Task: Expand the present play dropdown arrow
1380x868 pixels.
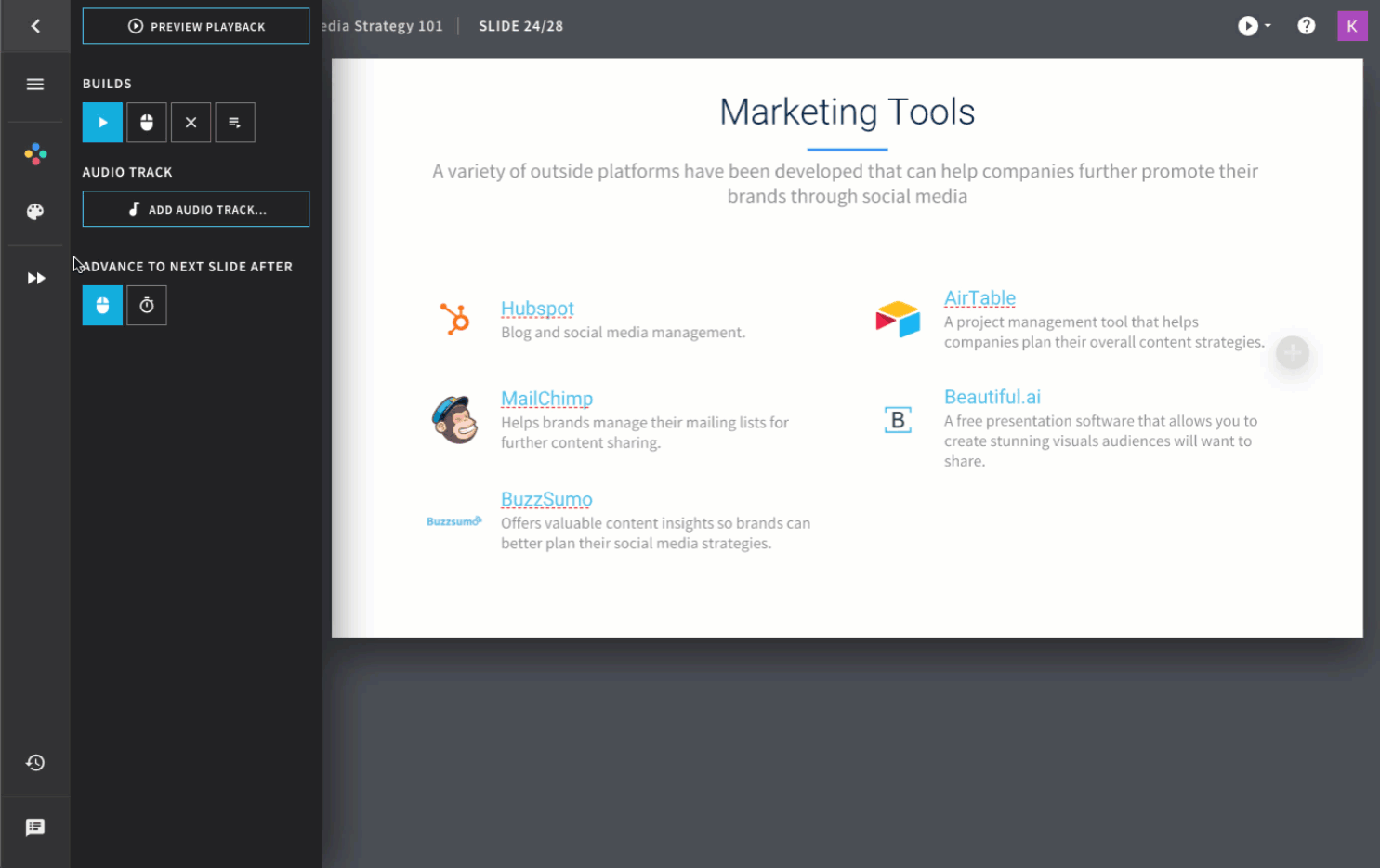Action: (x=1268, y=26)
